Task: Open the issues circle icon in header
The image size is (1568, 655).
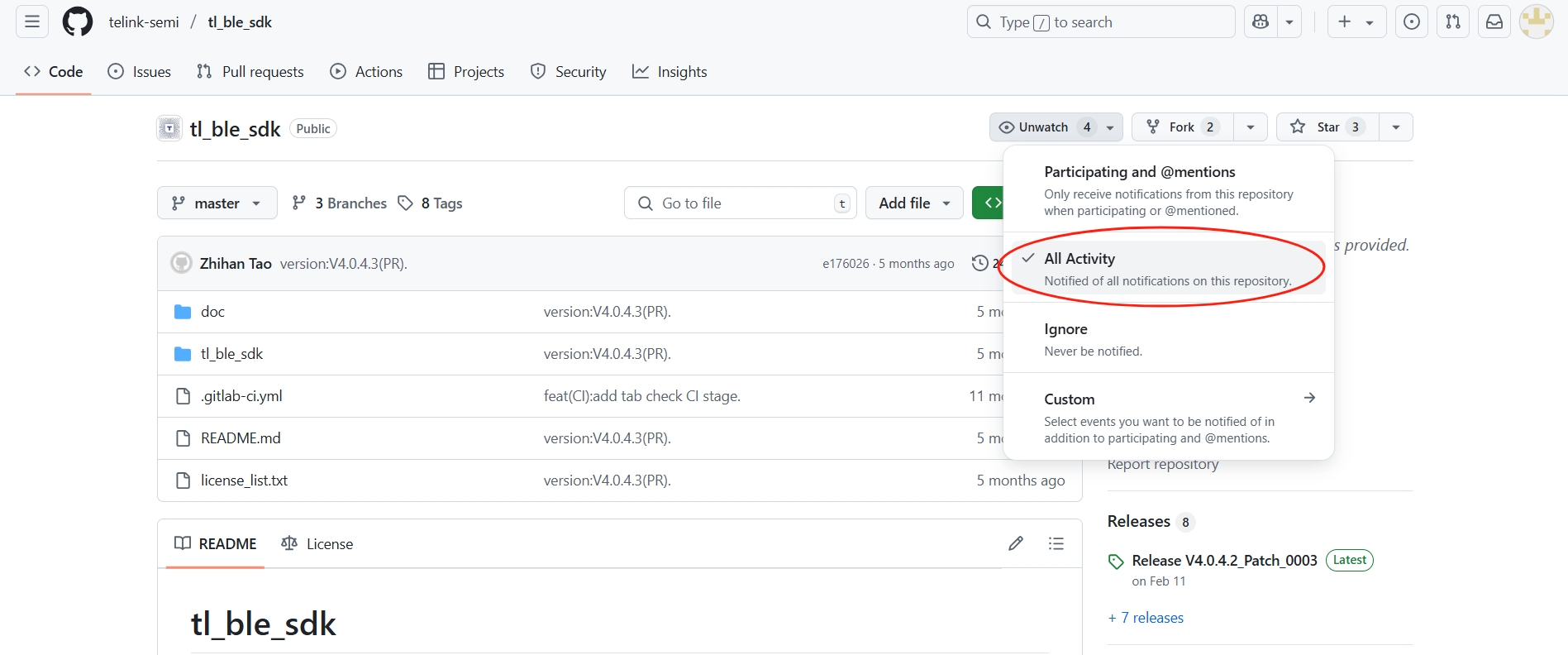Action: pyautogui.click(x=1412, y=22)
